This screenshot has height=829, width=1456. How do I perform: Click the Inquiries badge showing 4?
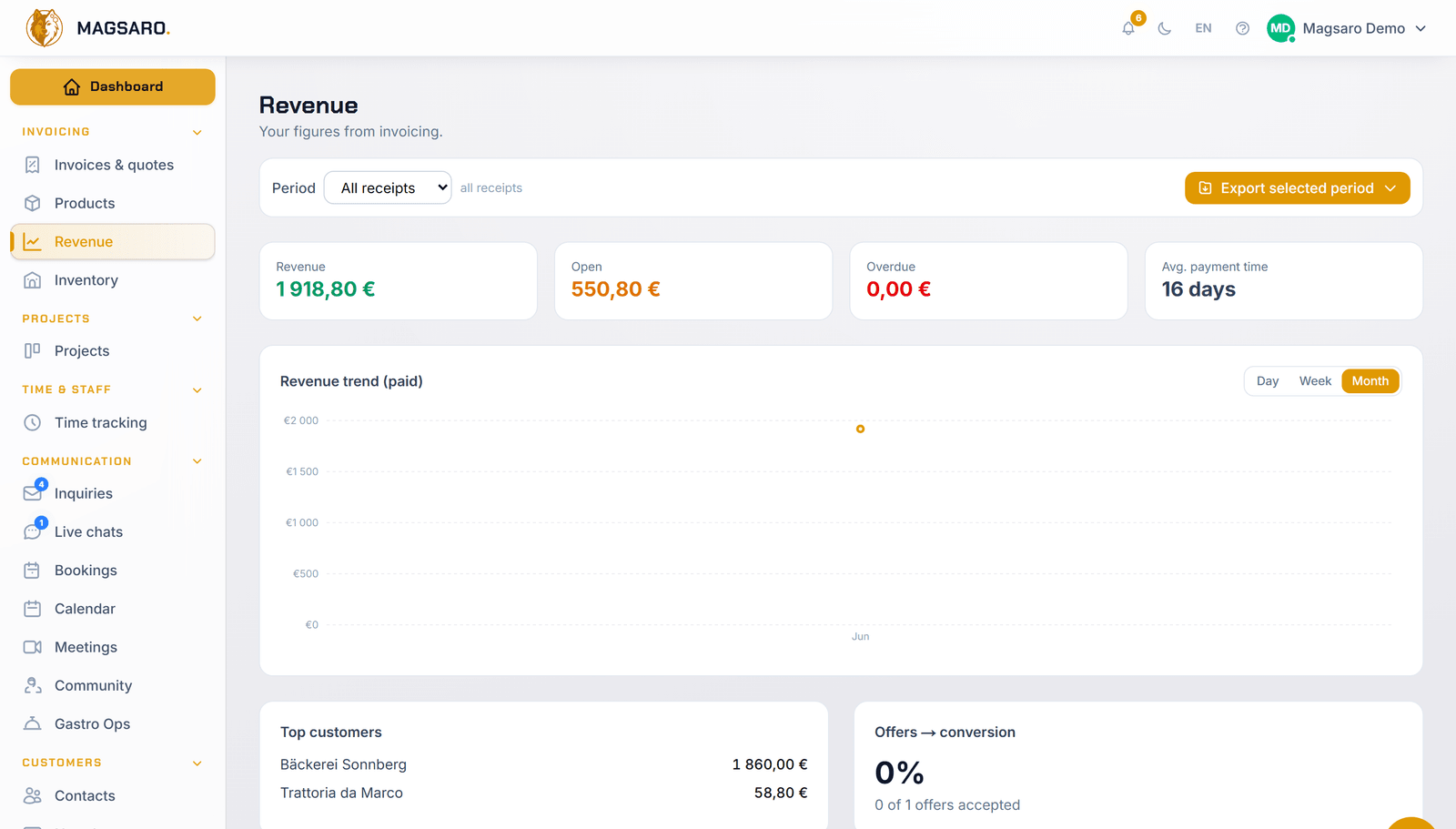pyautogui.click(x=42, y=484)
